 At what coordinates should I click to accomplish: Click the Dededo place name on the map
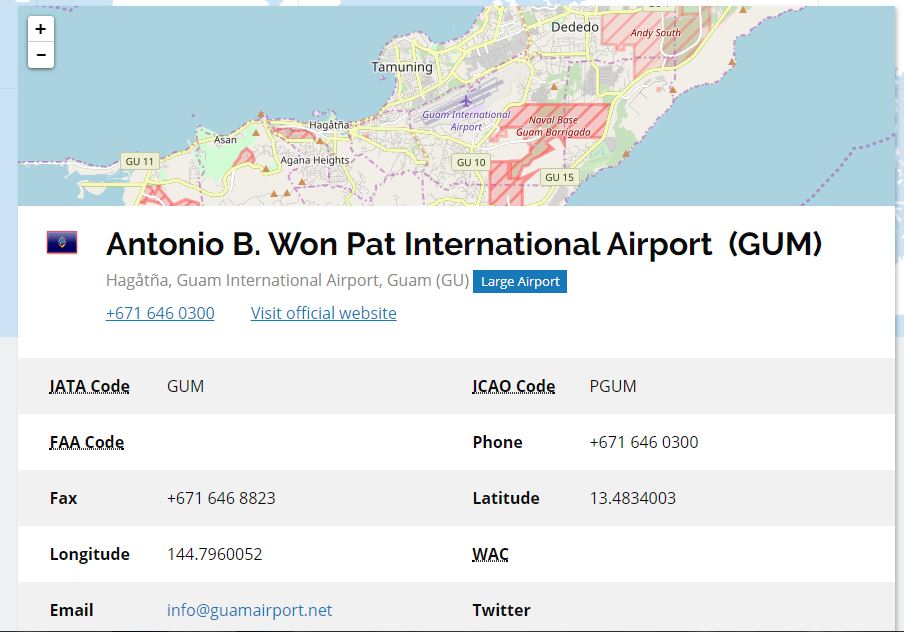(575, 27)
